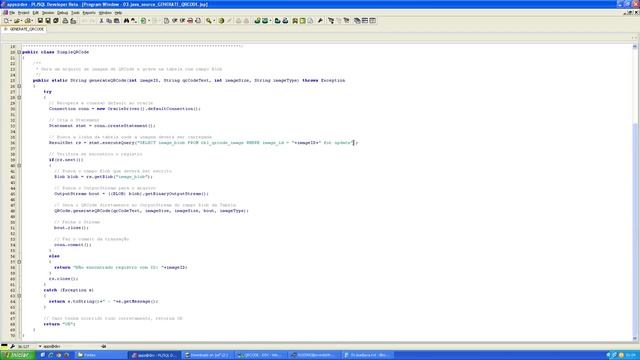Viewport: 640px width, 360px height.
Task: Click the 'catch (Exception e)' code line
Action: coord(69,290)
